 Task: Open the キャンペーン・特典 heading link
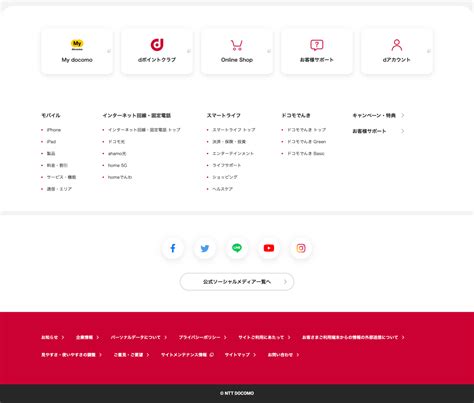[374, 115]
